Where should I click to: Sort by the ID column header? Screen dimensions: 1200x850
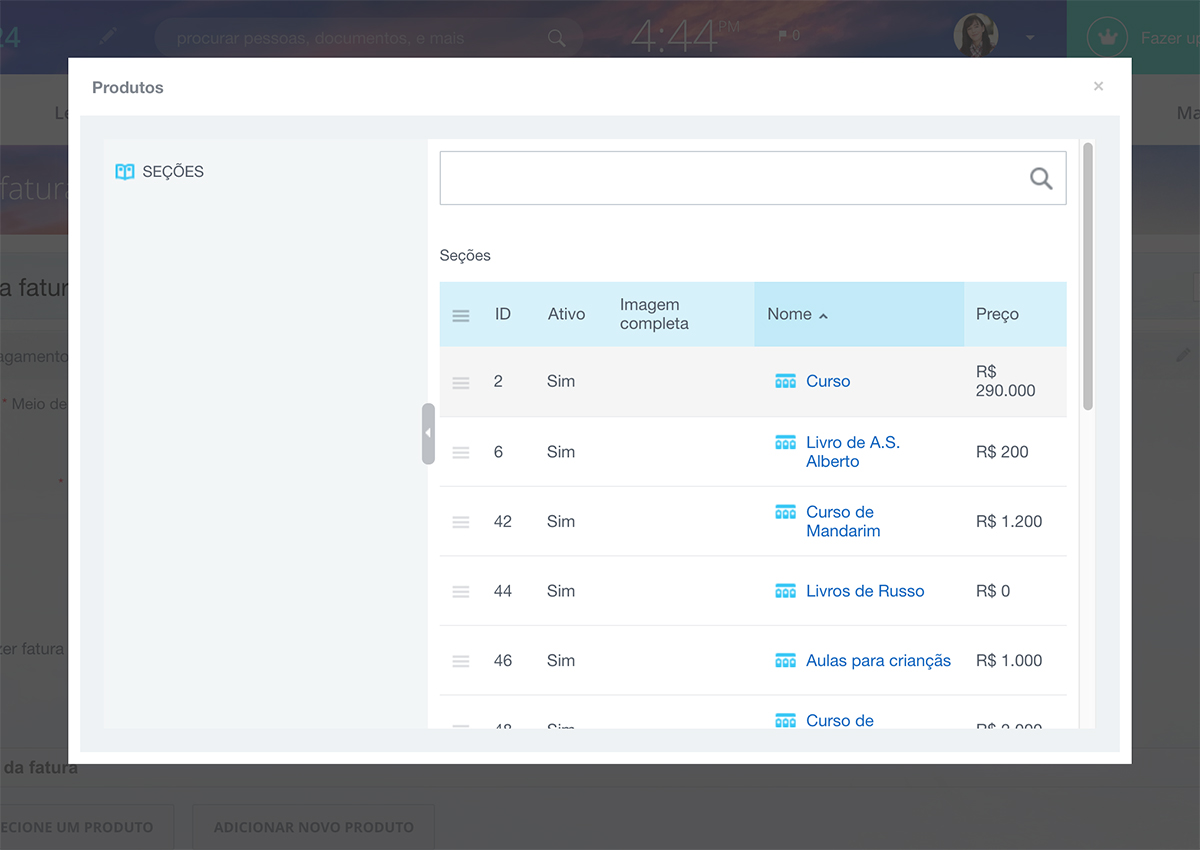503,314
